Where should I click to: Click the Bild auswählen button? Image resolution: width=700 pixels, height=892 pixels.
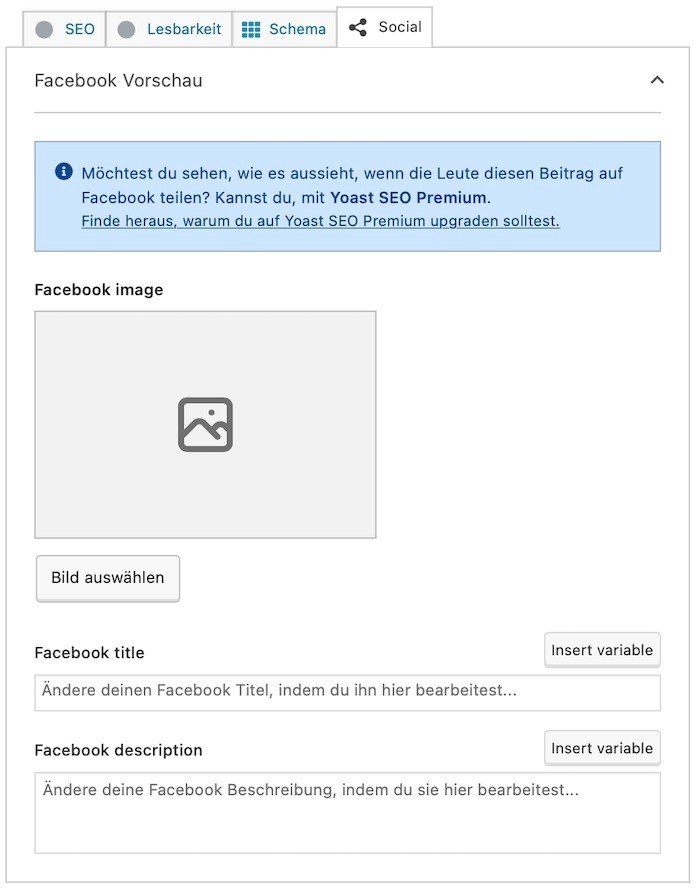[x=108, y=578]
